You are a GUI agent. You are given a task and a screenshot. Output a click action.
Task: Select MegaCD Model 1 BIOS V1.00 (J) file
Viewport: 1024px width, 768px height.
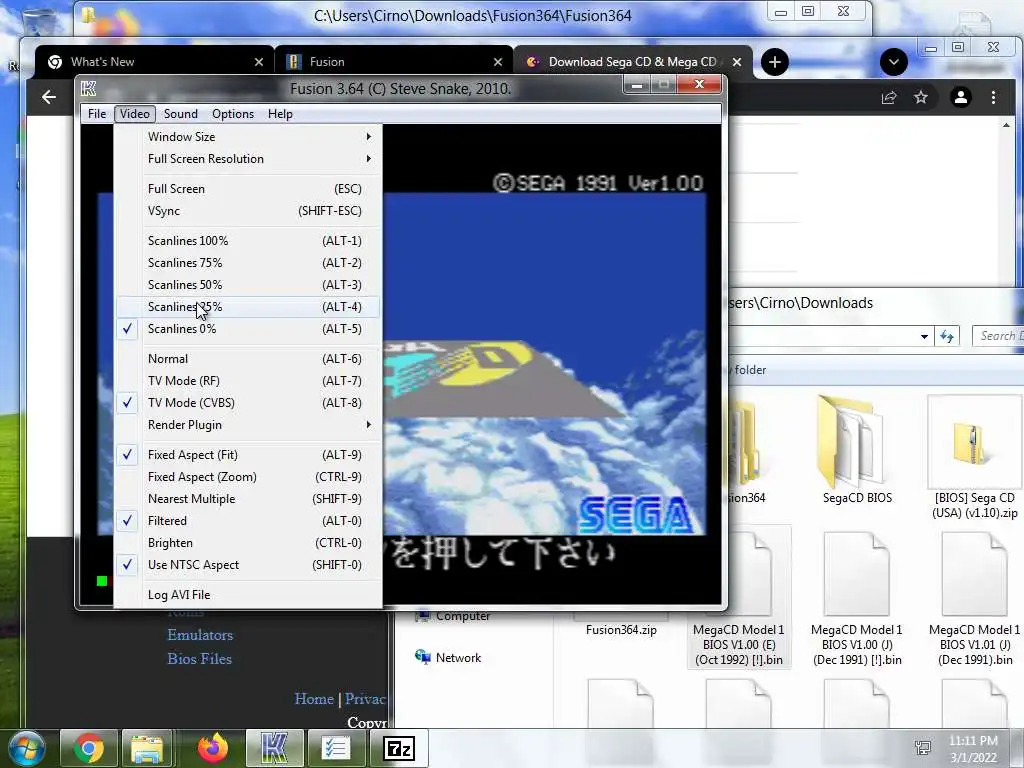857,598
